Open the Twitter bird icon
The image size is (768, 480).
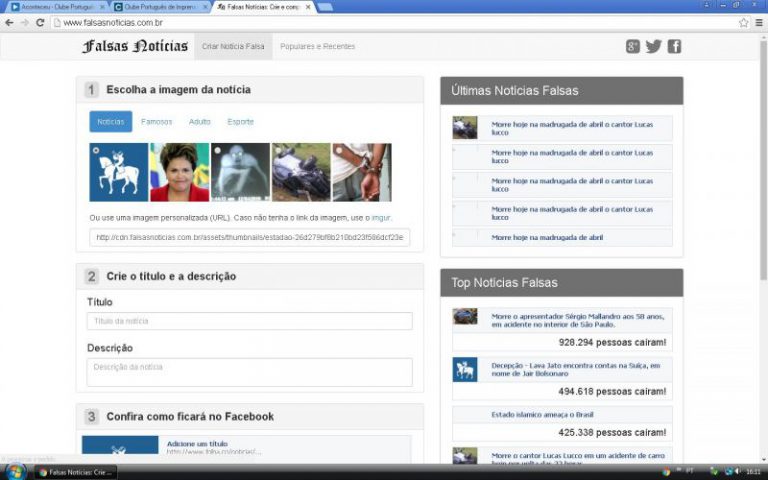653,47
